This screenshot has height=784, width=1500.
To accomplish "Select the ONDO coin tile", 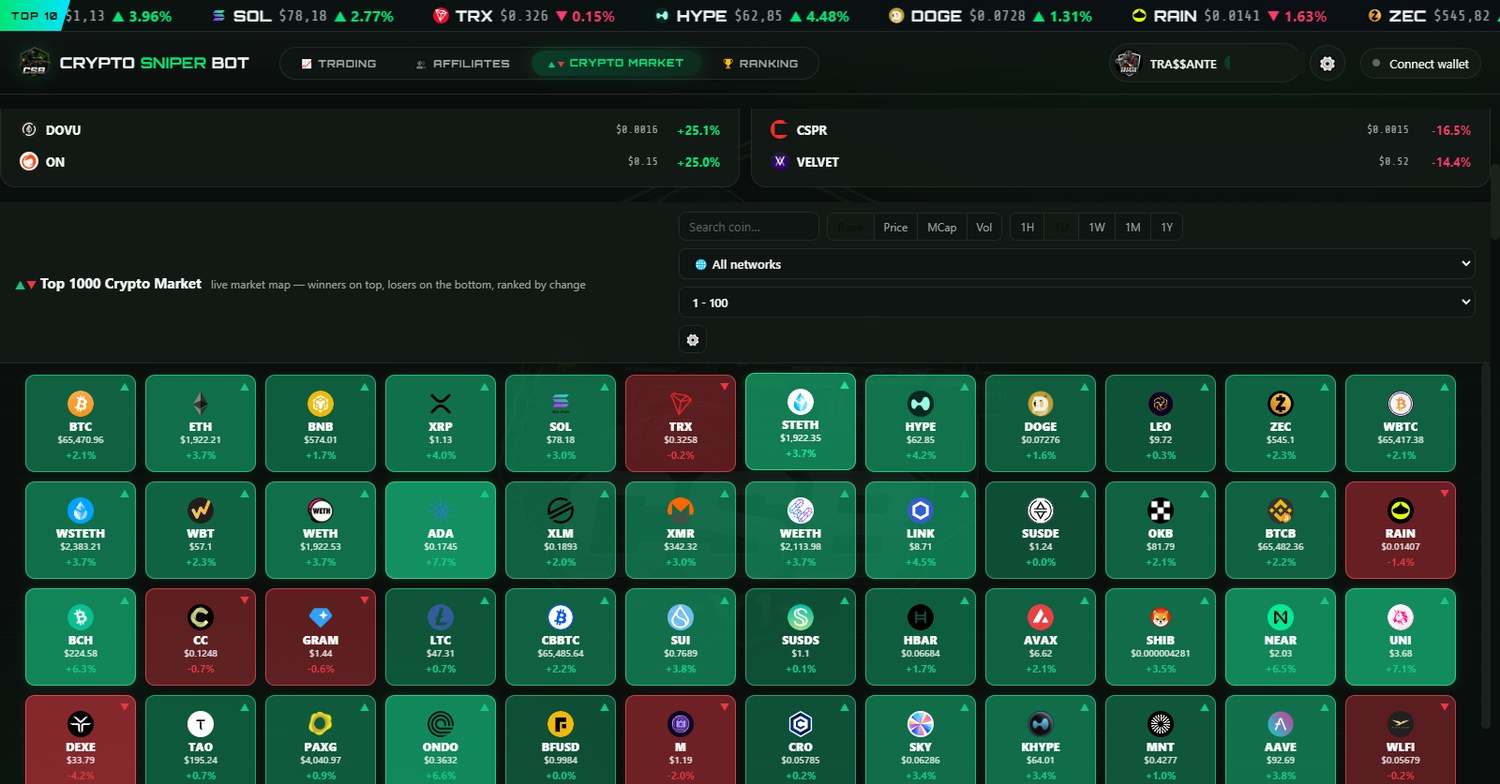I will (440, 740).
